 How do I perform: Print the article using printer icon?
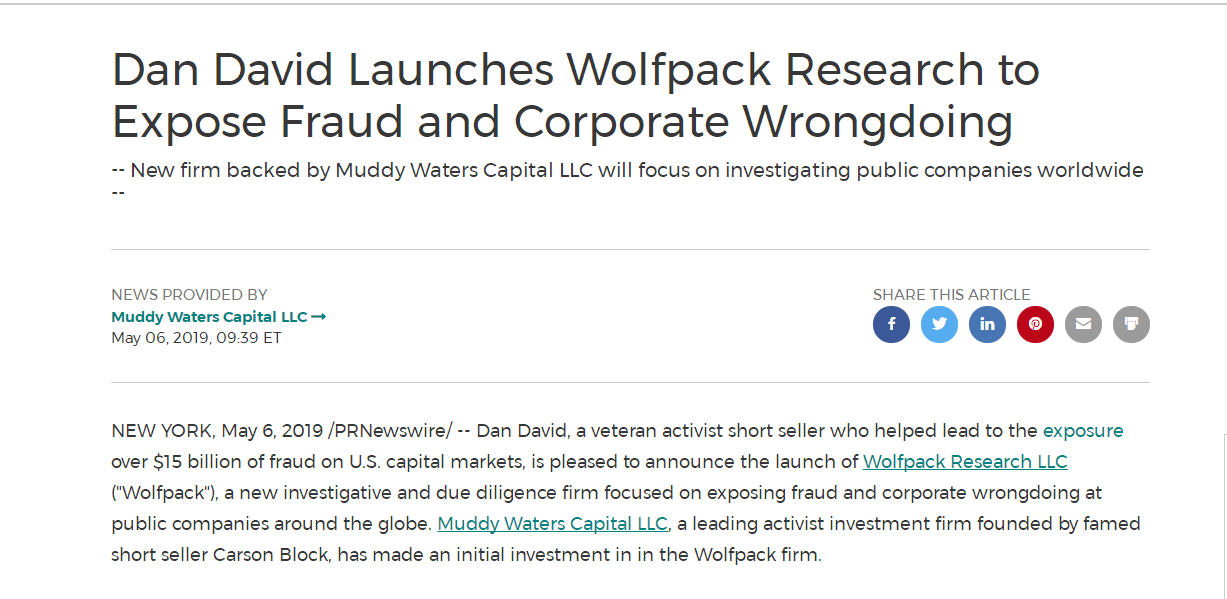click(1131, 324)
